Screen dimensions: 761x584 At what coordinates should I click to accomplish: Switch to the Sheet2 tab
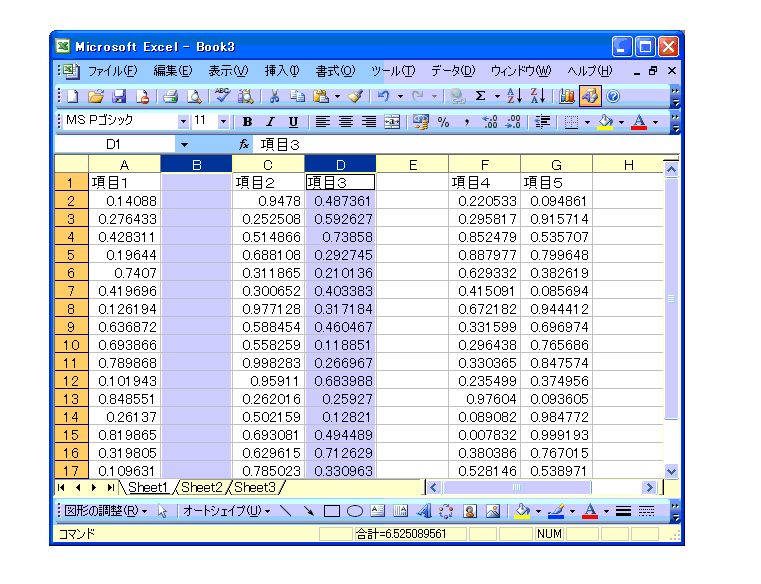(x=201, y=487)
